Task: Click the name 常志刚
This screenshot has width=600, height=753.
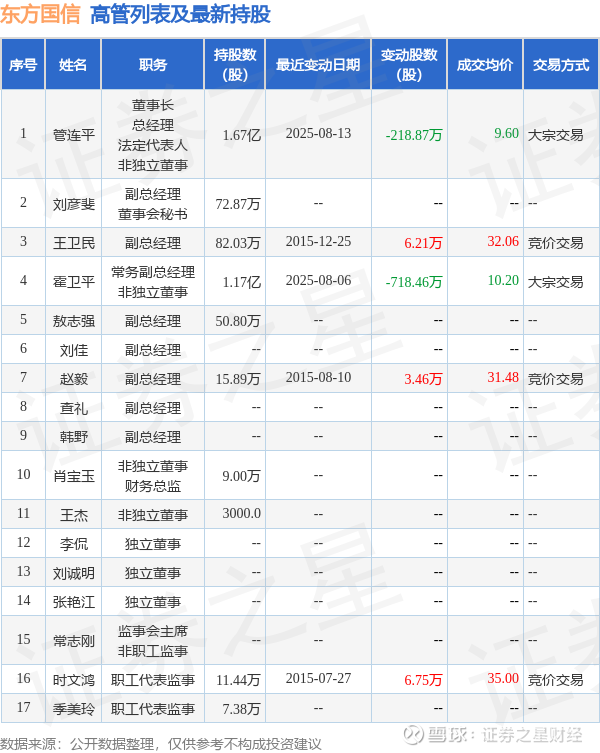Action: point(73,641)
